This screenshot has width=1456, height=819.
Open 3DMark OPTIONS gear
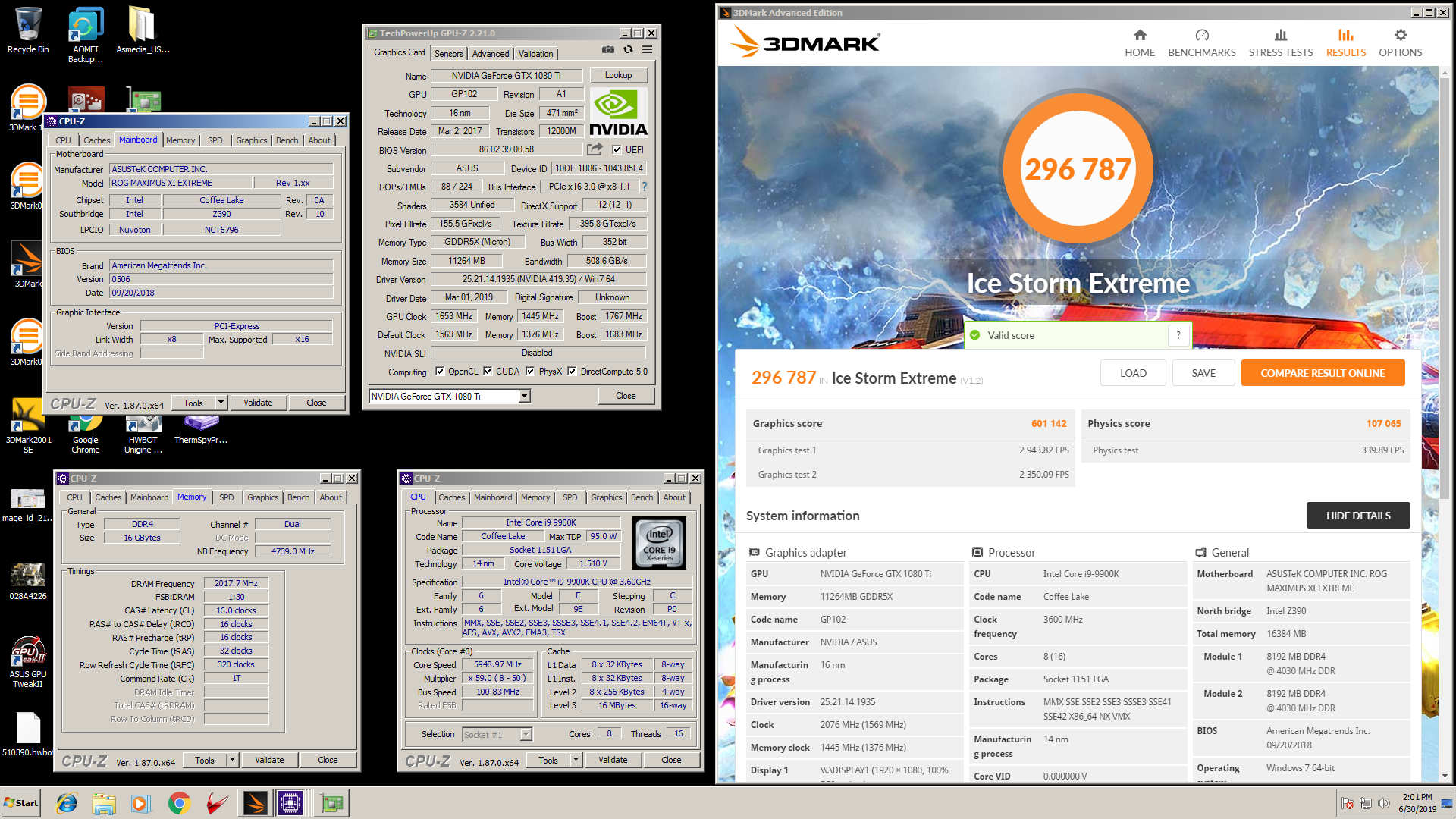pyautogui.click(x=1400, y=43)
